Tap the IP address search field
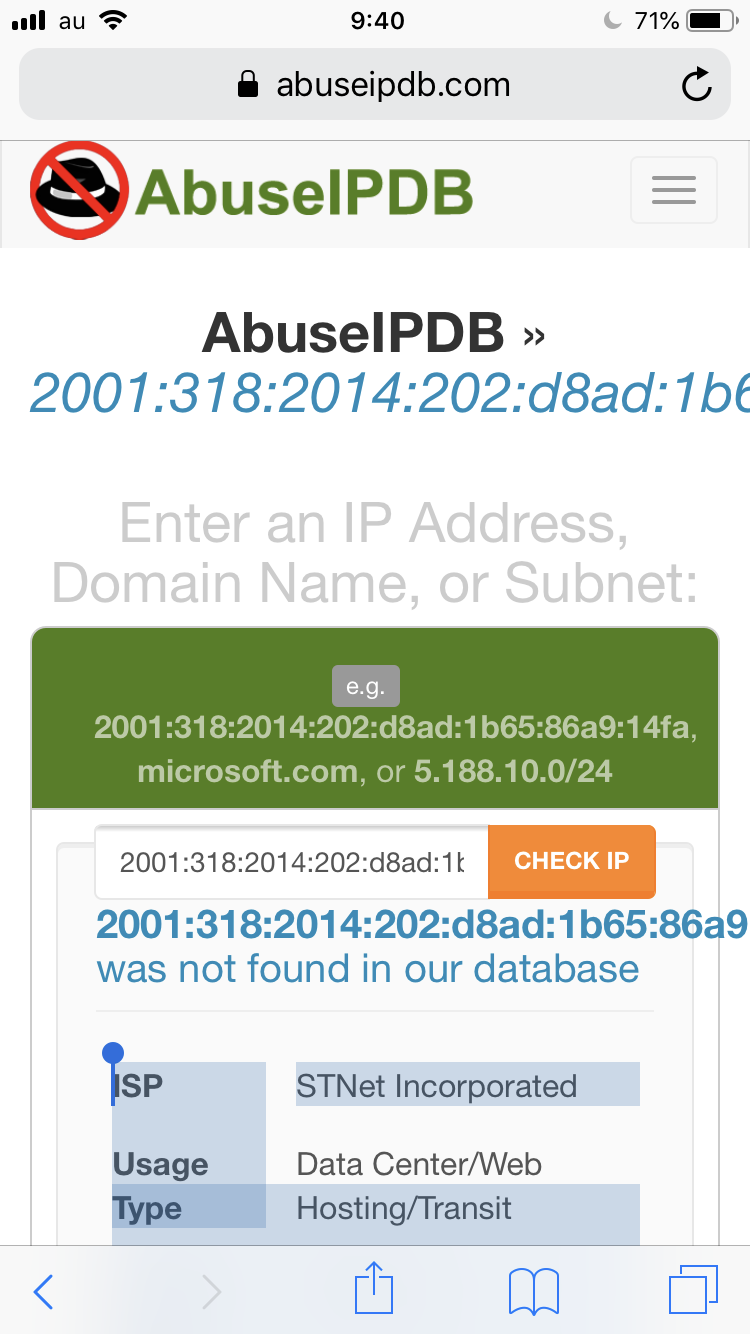 pyautogui.click(x=292, y=862)
